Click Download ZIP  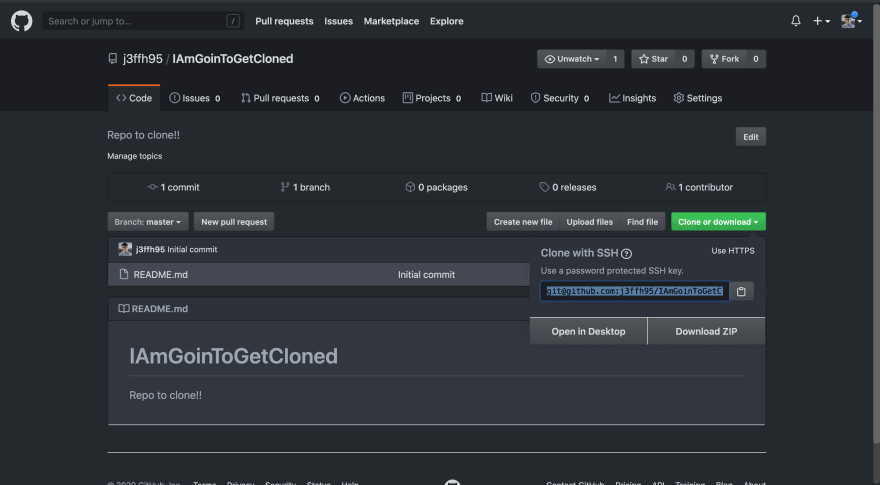[x=706, y=332]
